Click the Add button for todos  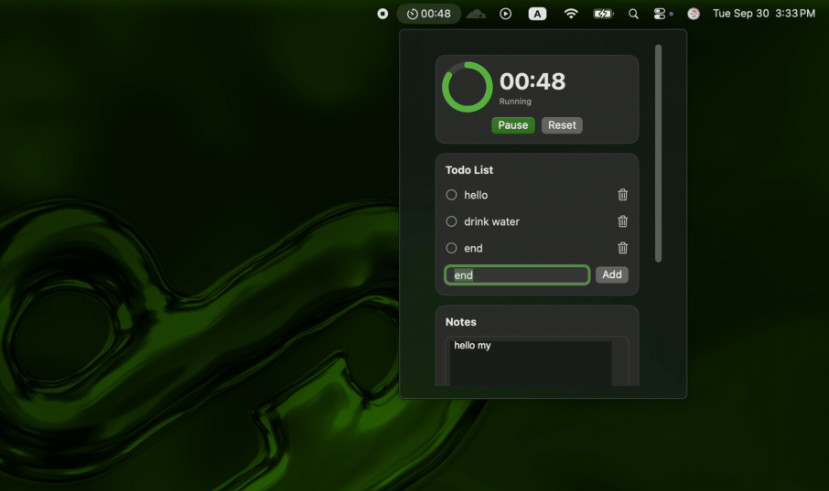tap(612, 275)
